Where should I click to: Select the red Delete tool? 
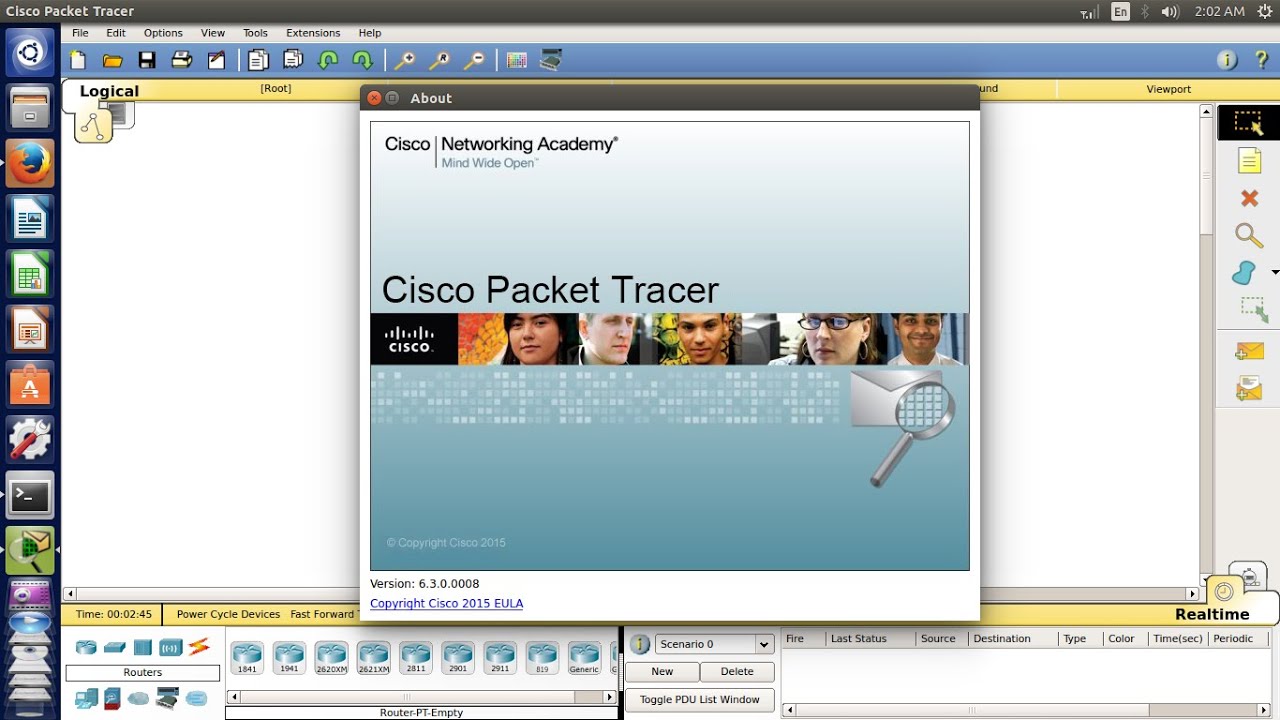click(x=1249, y=198)
